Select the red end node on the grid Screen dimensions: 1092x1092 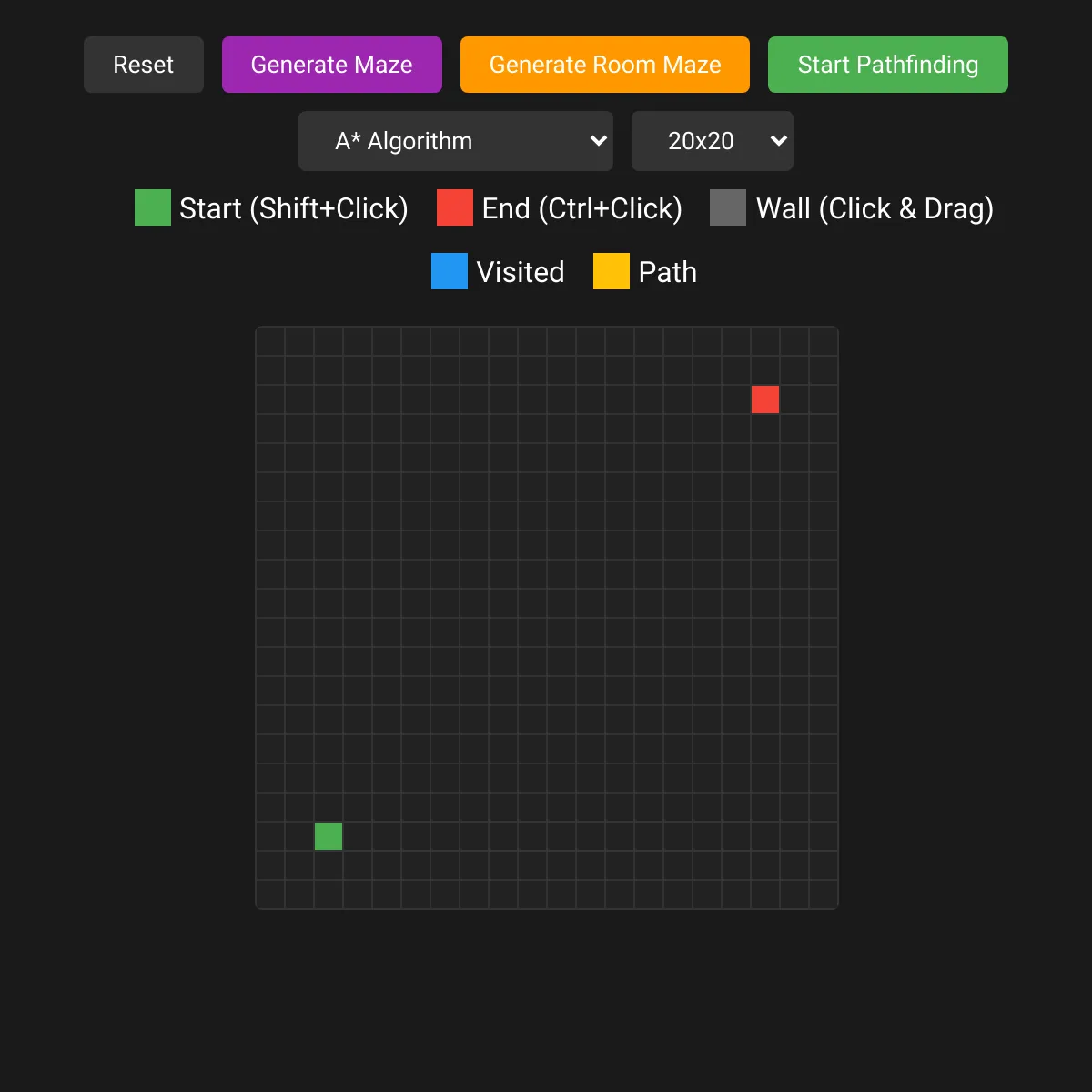(765, 399)
